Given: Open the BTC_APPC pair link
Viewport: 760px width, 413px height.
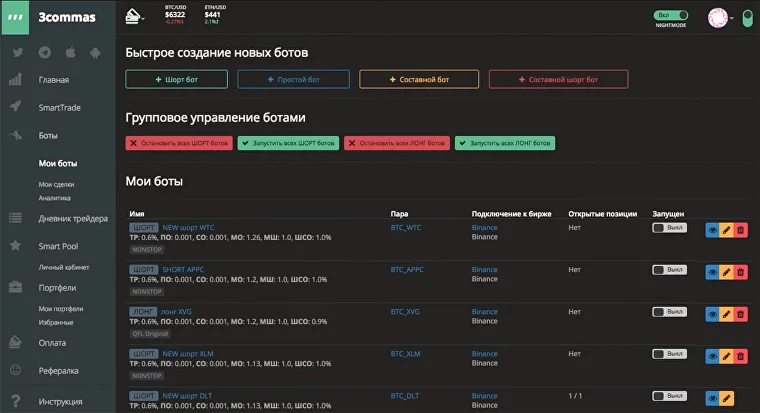Looking at the screenshot, I should [x=407, y=270].
